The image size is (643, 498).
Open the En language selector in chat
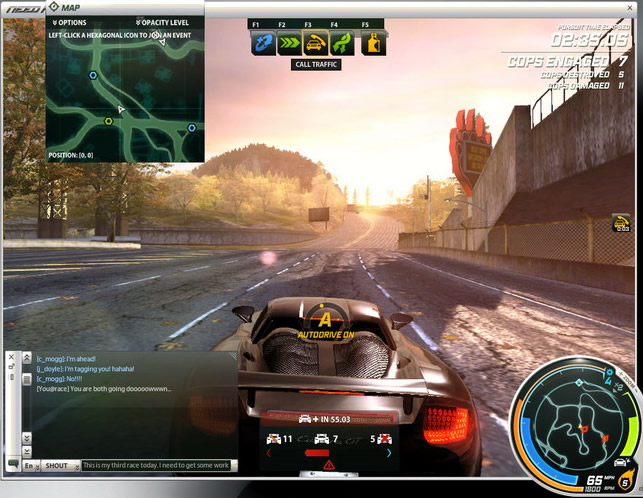point(30,465)
